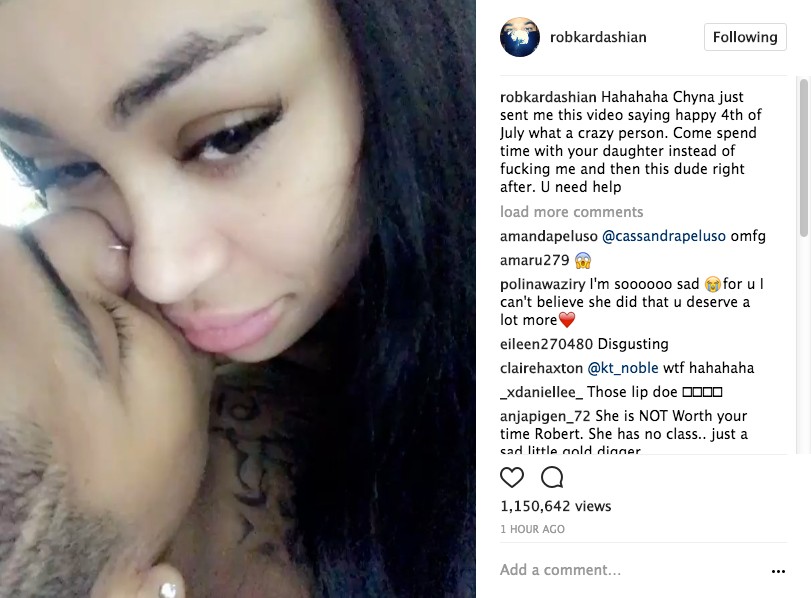This screenshot has width=811, height=598.
Task: Toggle the Following button
Action: tap(745, 37)
